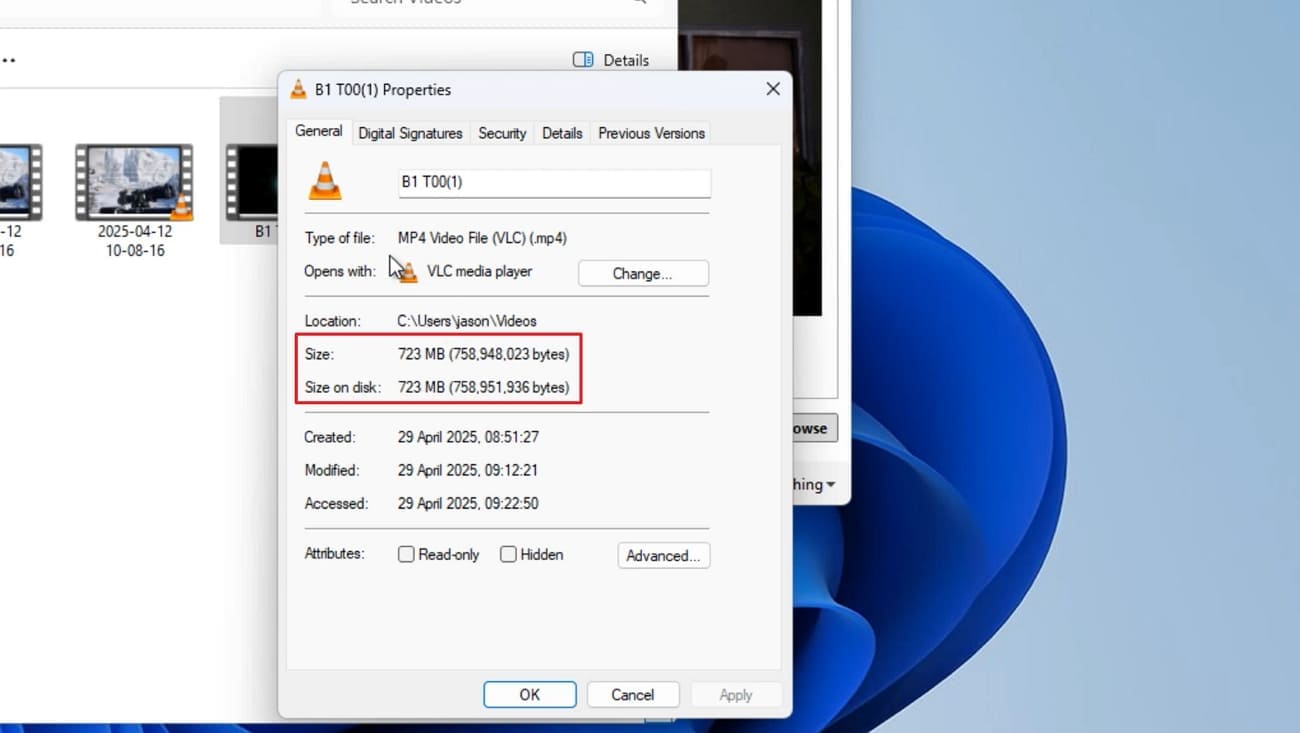This screenshot has width=1300, height=733.
Task: Click the VLC icon in the Properties title bar
Action: pos(297,89)
